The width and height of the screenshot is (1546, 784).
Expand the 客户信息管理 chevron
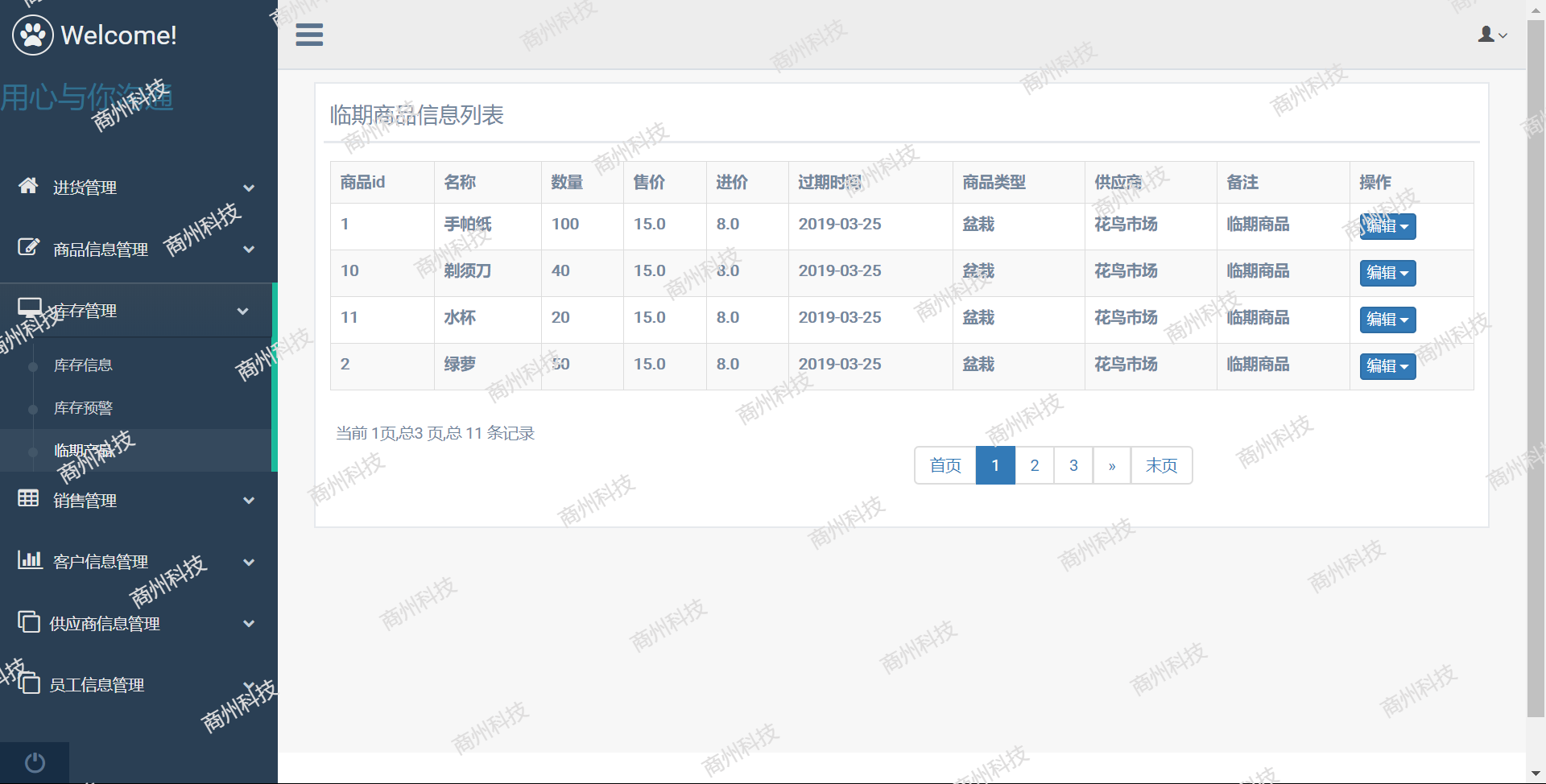coord(249,562)
